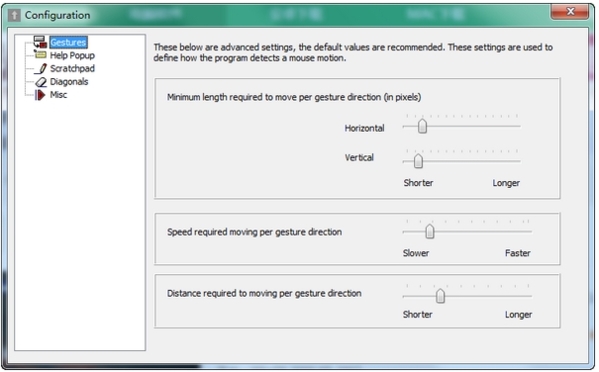Image resolution: width=599 pixels, height=372 pixels.
Task: Click the Misc red arrow icon
Action: 40,95
